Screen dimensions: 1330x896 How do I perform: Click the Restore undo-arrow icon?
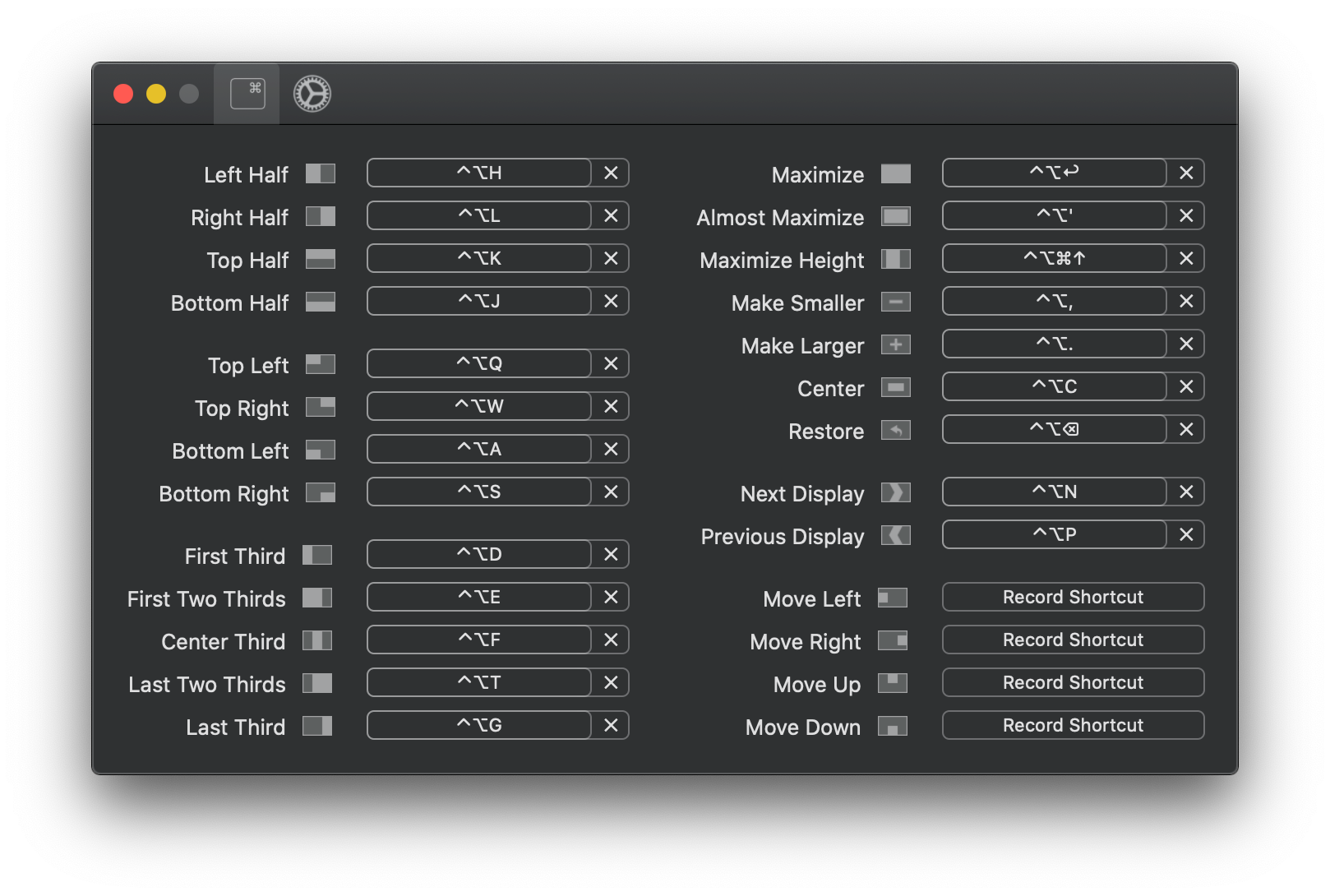(x=897, y=430)
